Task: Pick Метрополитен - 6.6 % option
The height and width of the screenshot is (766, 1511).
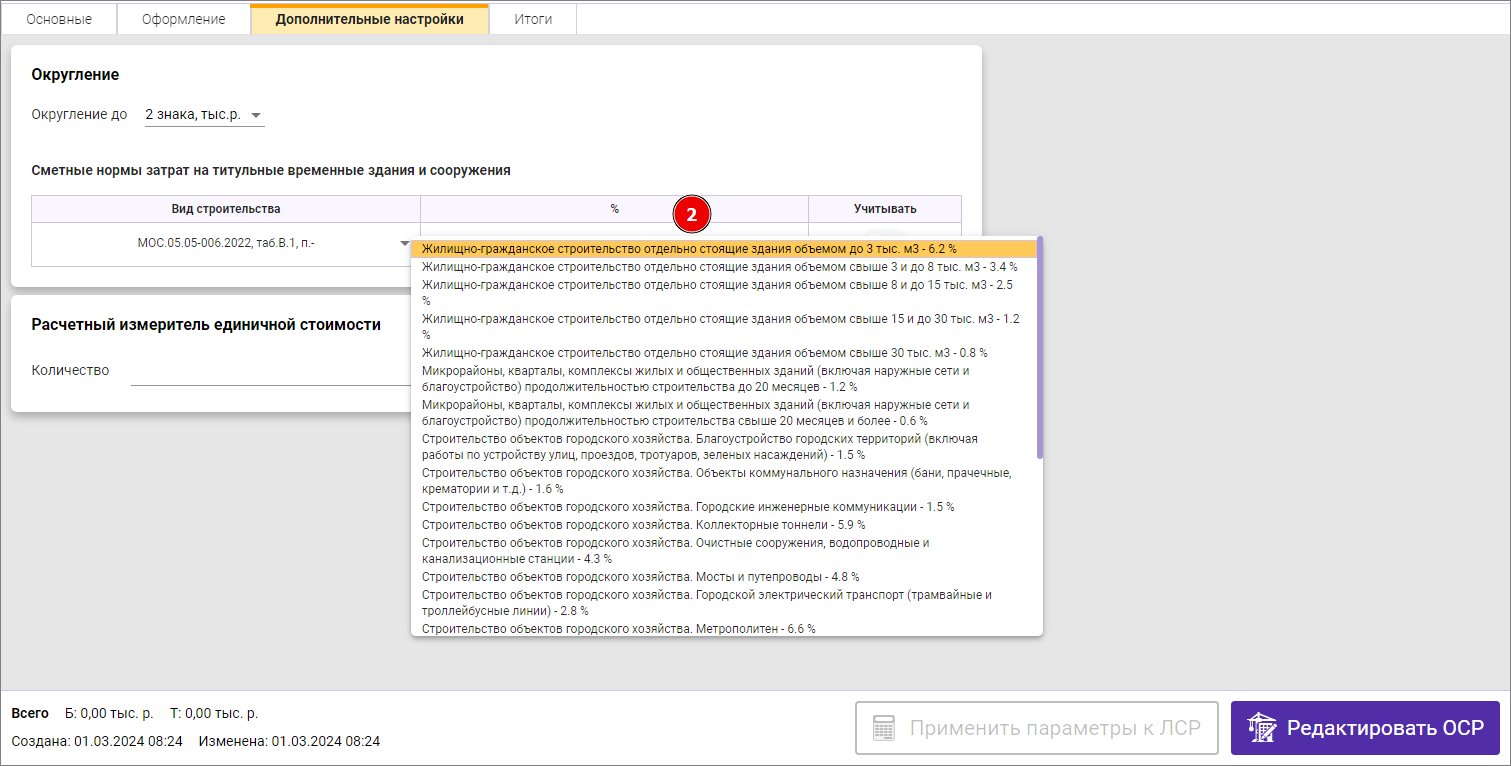Action: 618,629
